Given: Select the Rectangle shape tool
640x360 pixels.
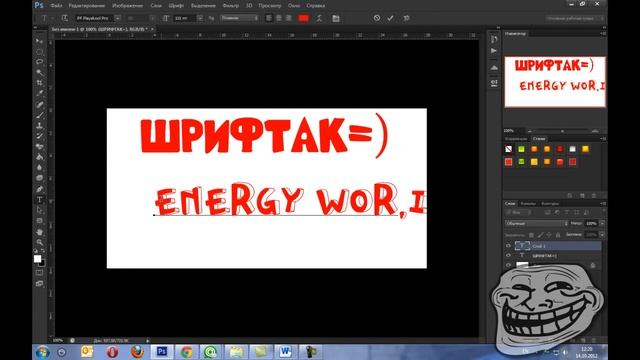Looking at the screenshot, I should pyautogui.click(x=39, y=221).
